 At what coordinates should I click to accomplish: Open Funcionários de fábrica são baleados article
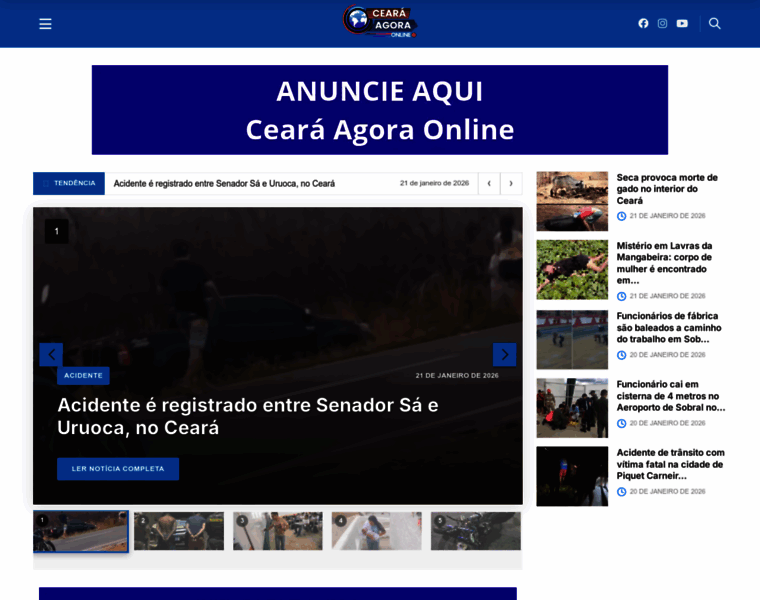click(667, 327)
